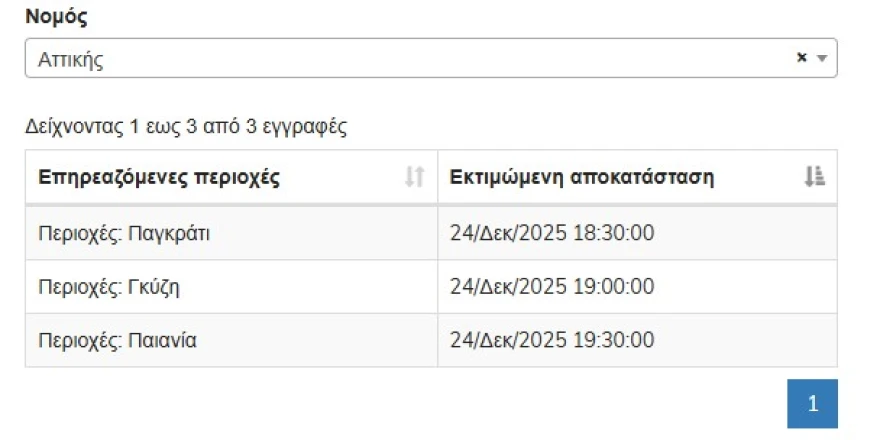Open the Νομός dropdown arrow
This screenshot has width=880, height=440.
pyautogui.click(x=822, y=59)
